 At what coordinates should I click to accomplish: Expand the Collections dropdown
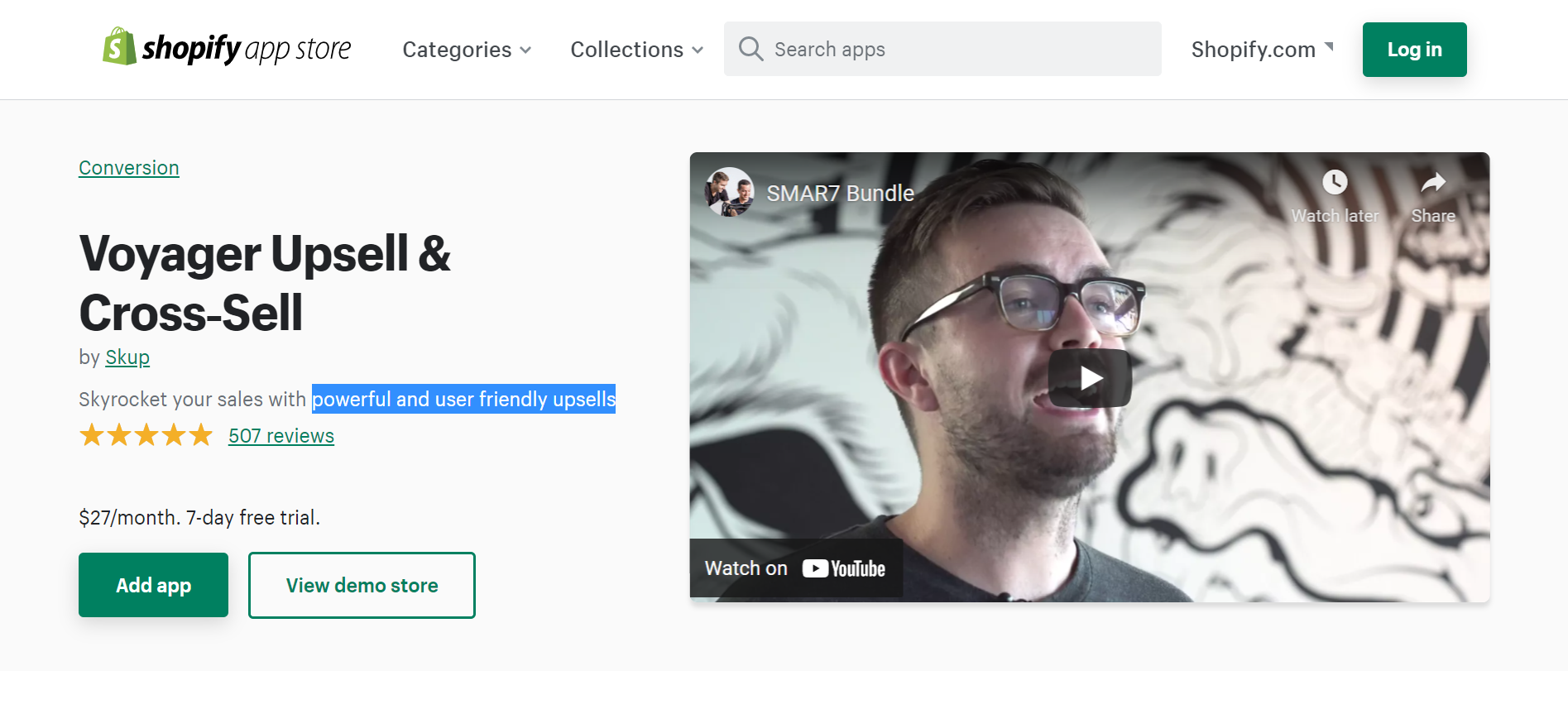(x=637, y=50)
